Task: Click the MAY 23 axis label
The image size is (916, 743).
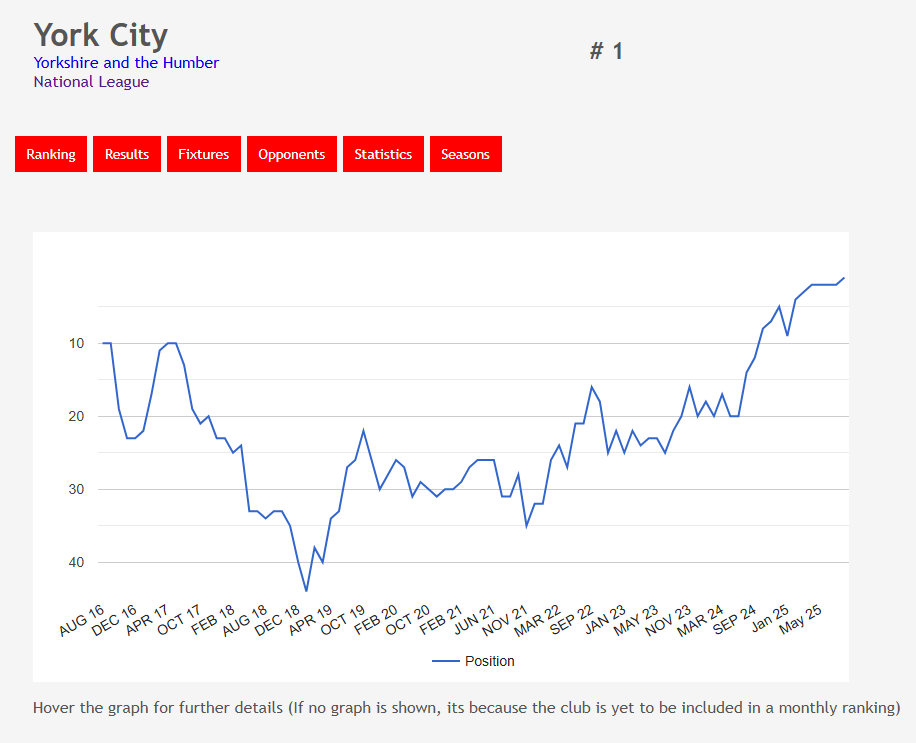Action: click(636, 621)
